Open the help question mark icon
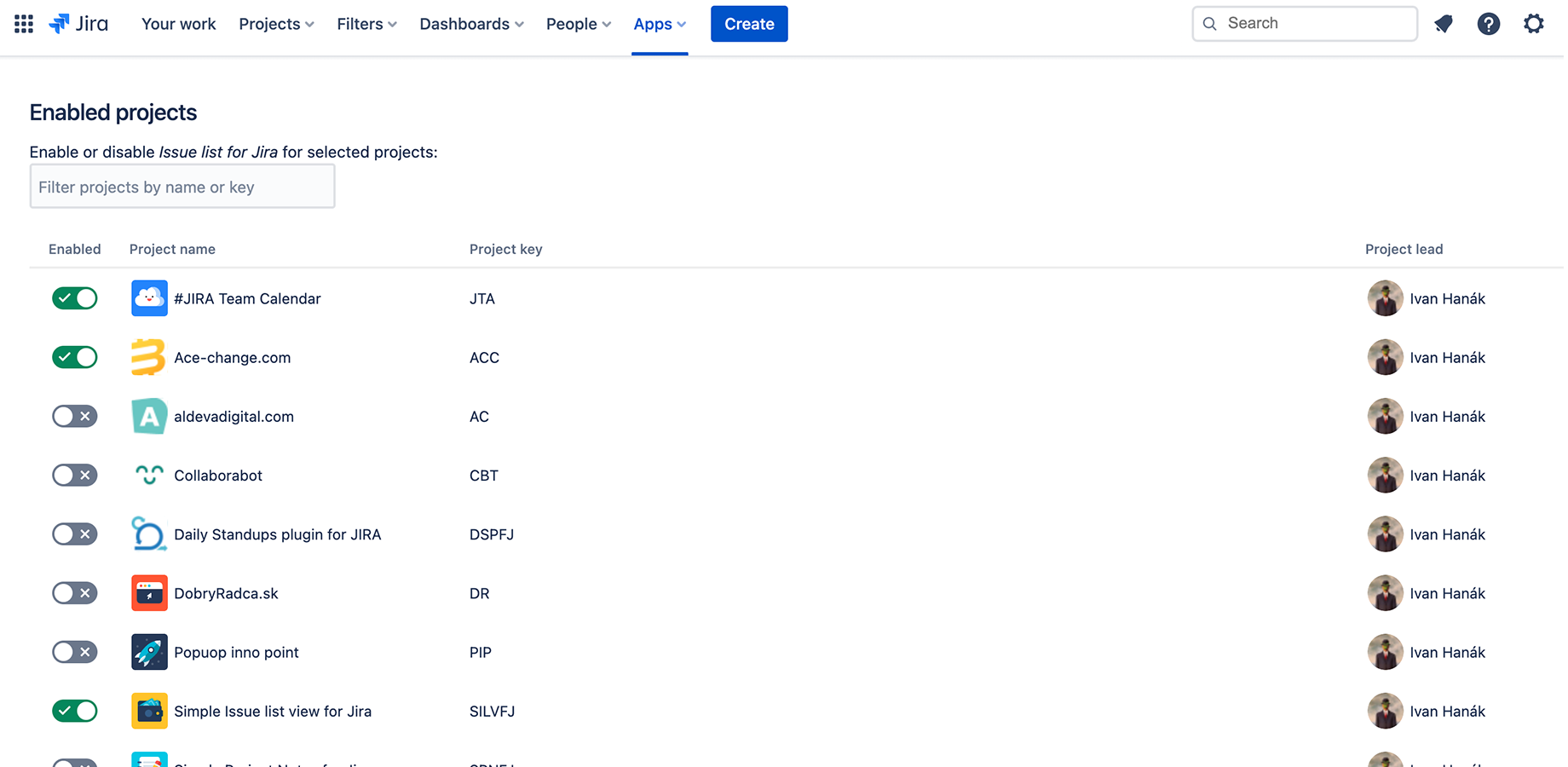The image size is (1568, 767). pos(1489,24)
